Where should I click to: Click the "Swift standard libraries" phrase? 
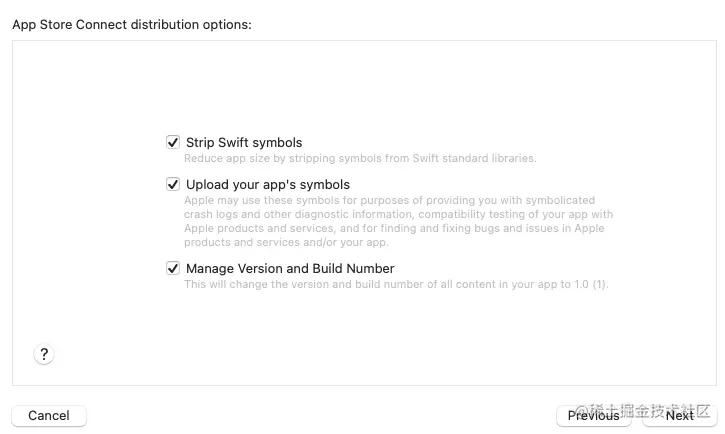[x=476, y=158]
